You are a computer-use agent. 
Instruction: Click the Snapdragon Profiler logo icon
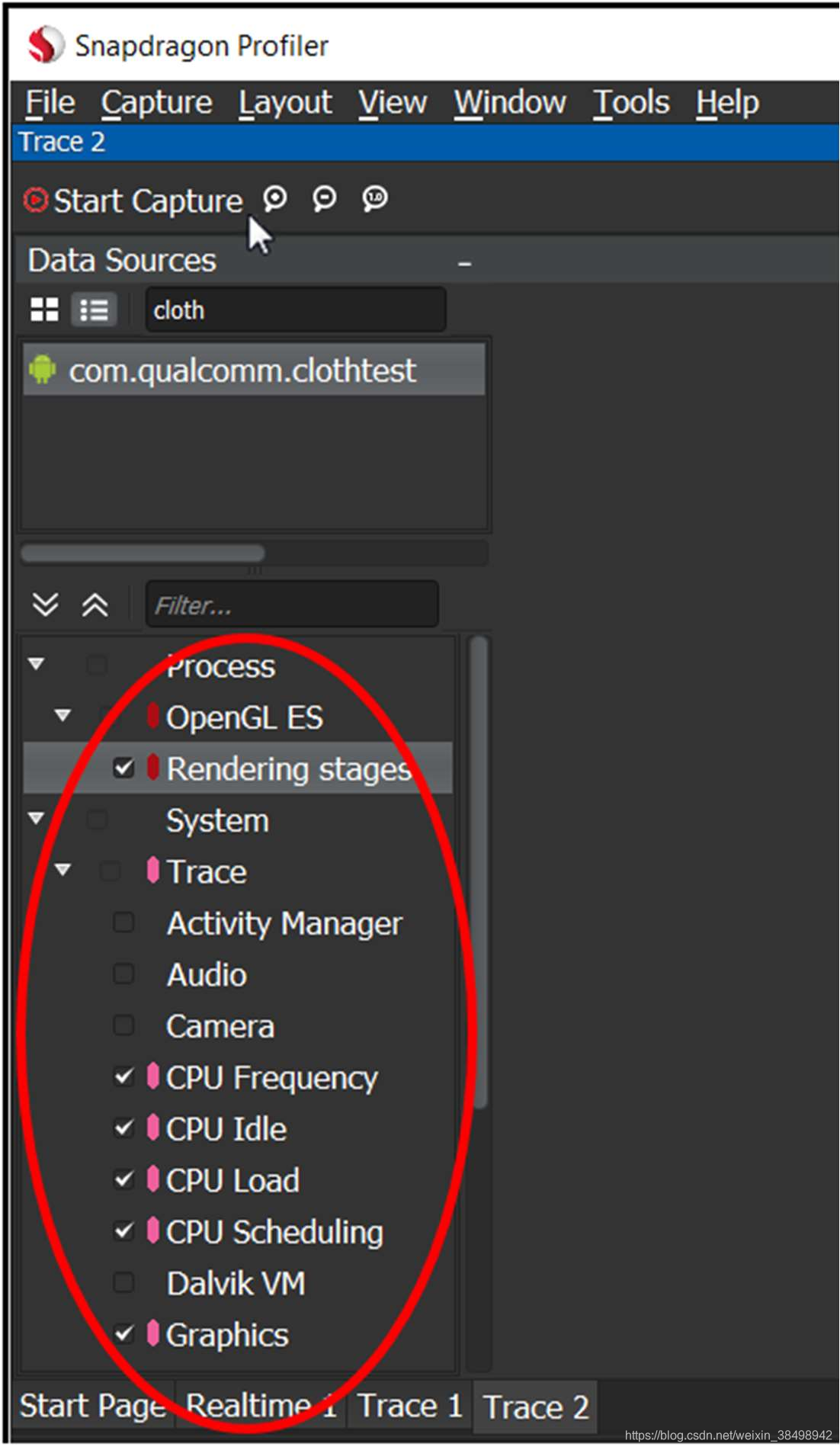tap(46, 44)
